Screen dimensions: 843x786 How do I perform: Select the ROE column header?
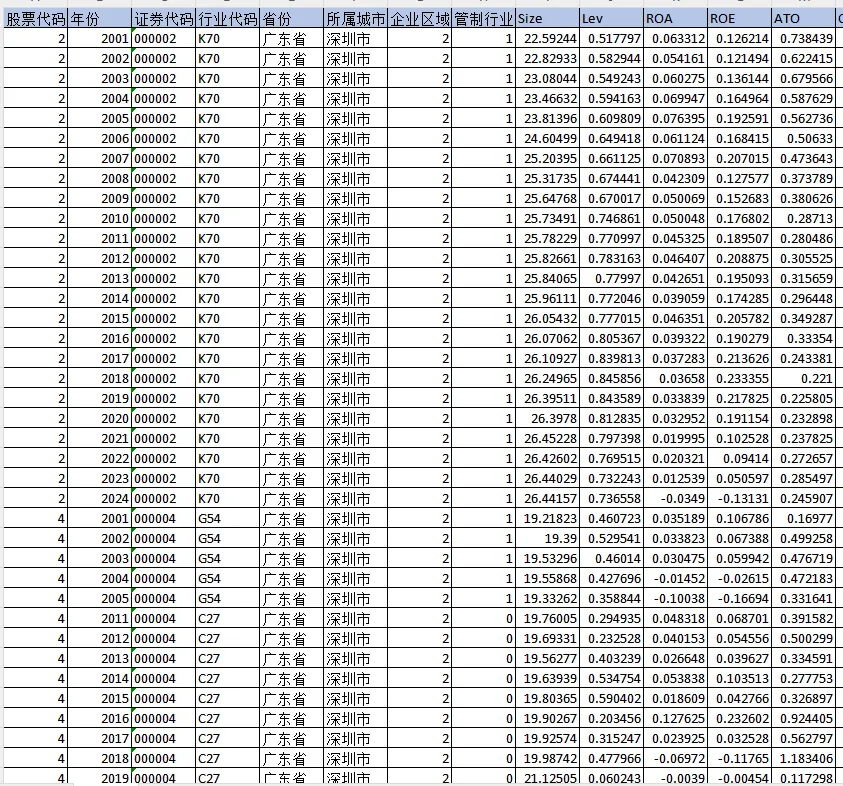tap(739, 19)
